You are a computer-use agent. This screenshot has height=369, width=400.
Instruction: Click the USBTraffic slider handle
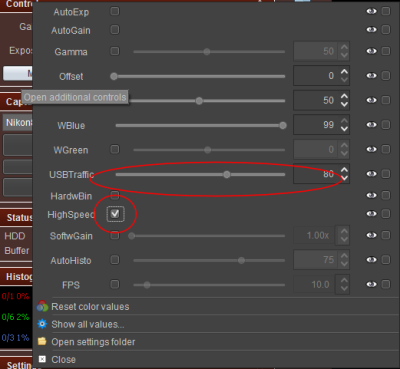[x=227, y=174]
